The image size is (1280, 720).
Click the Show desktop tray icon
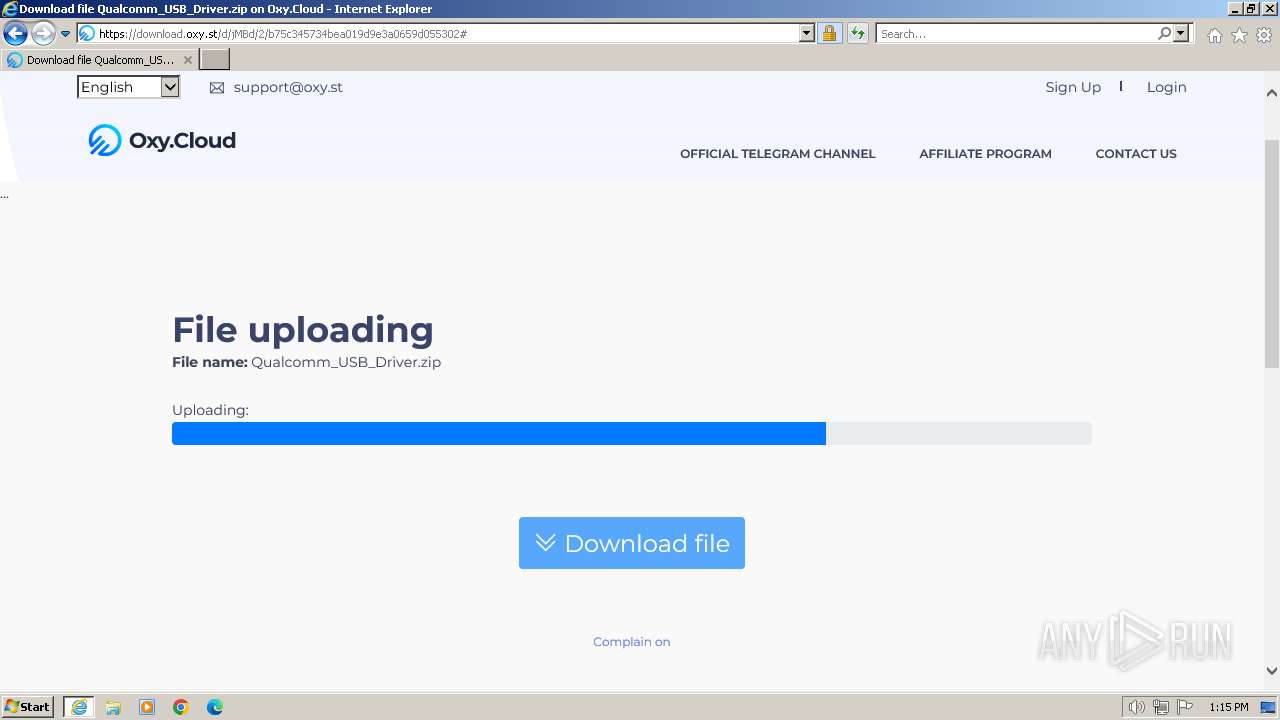[x=1268, y=707]
